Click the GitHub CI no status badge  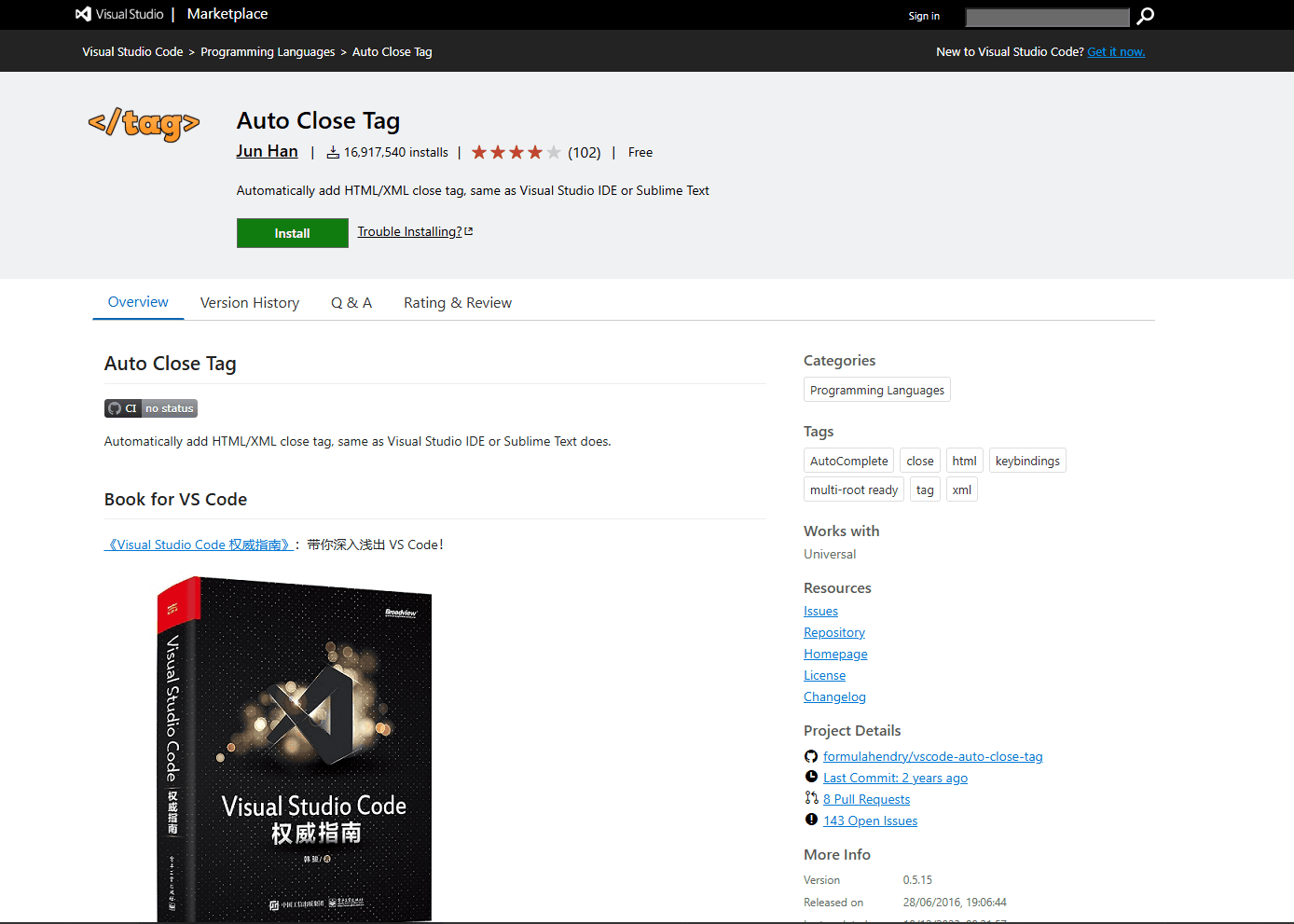pos(151,408)
